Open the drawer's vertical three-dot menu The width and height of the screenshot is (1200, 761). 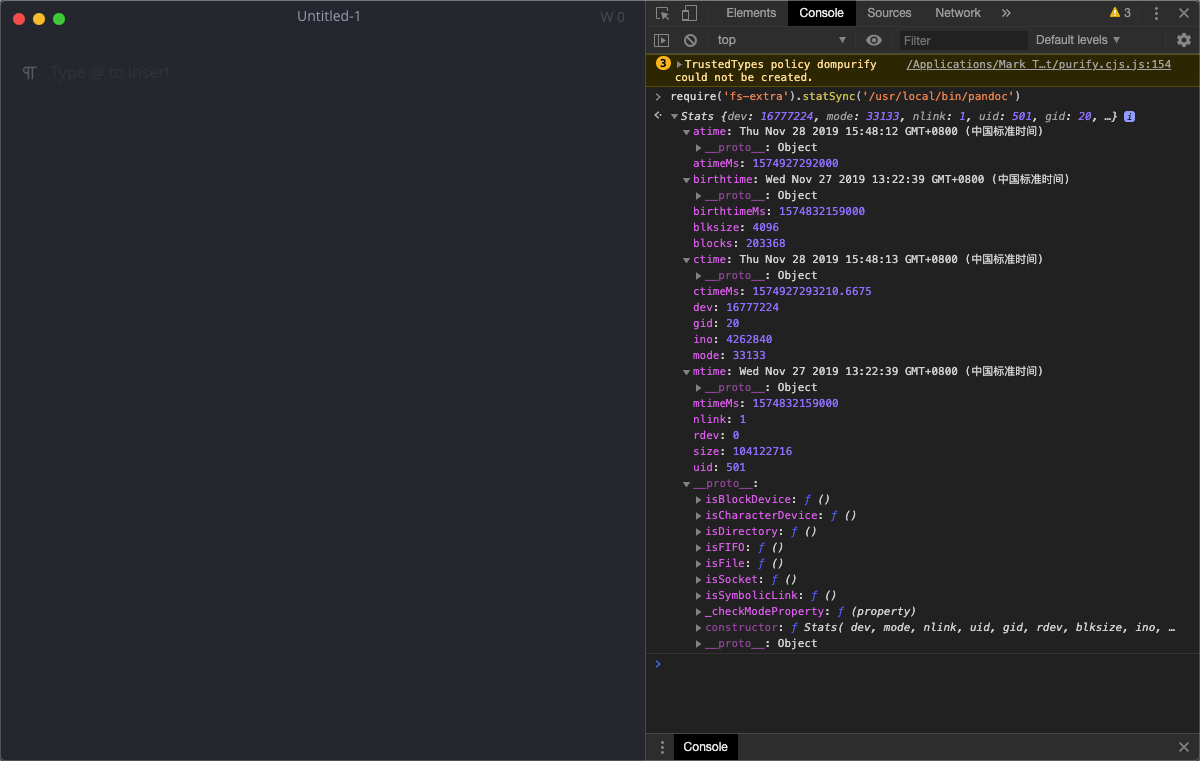(x=662, y=747)
